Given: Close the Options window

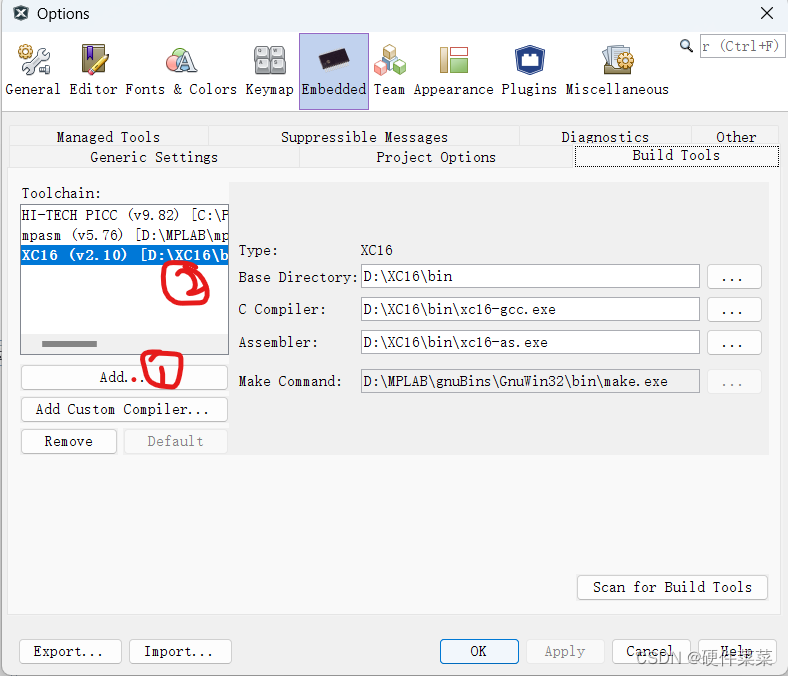Looking at the screenshot, I should (x=766, y=13).
